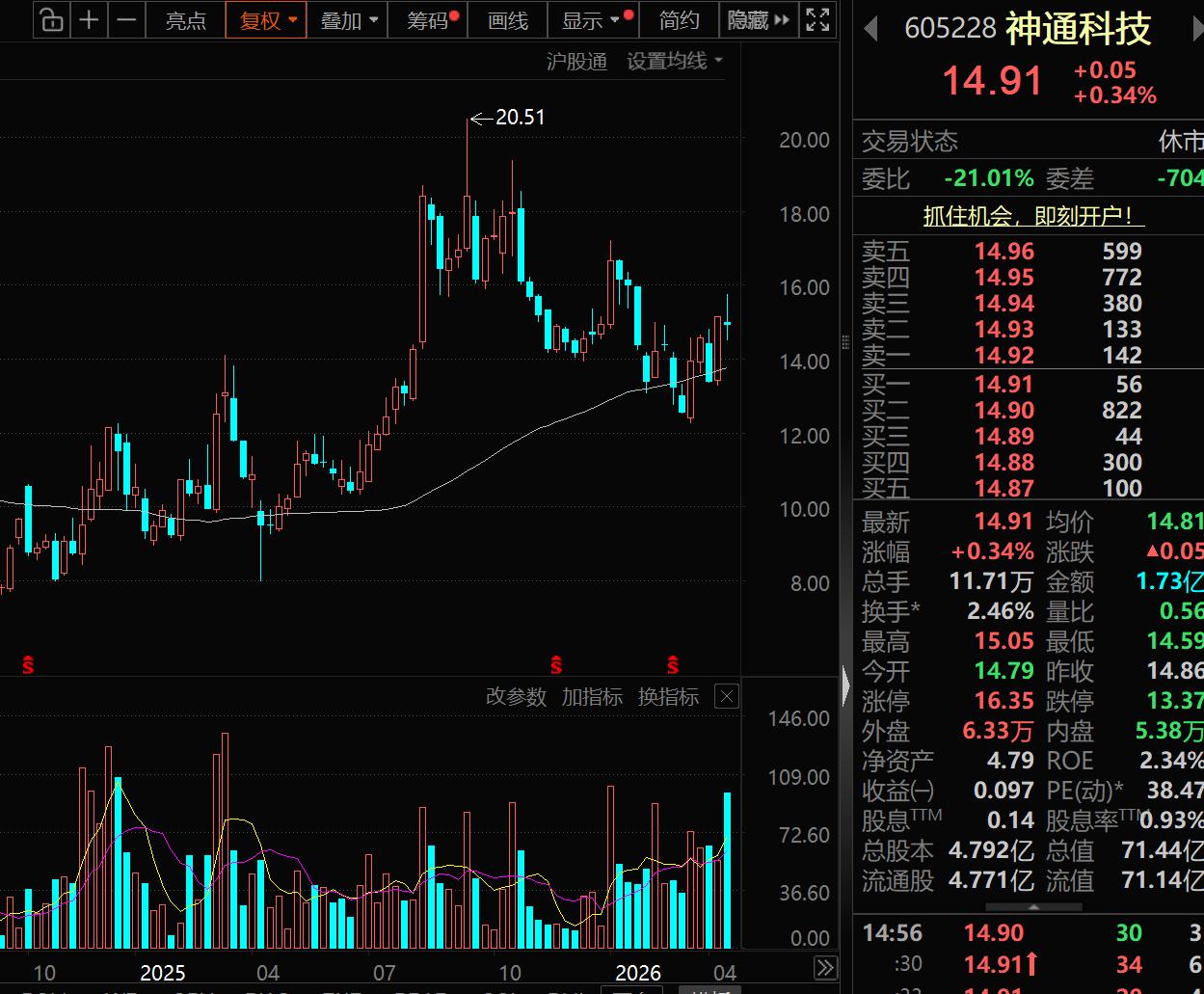Select the 买一 price 14.91
The height and width of the screenshot is (994, 1204).
(x=1003, y=385)
